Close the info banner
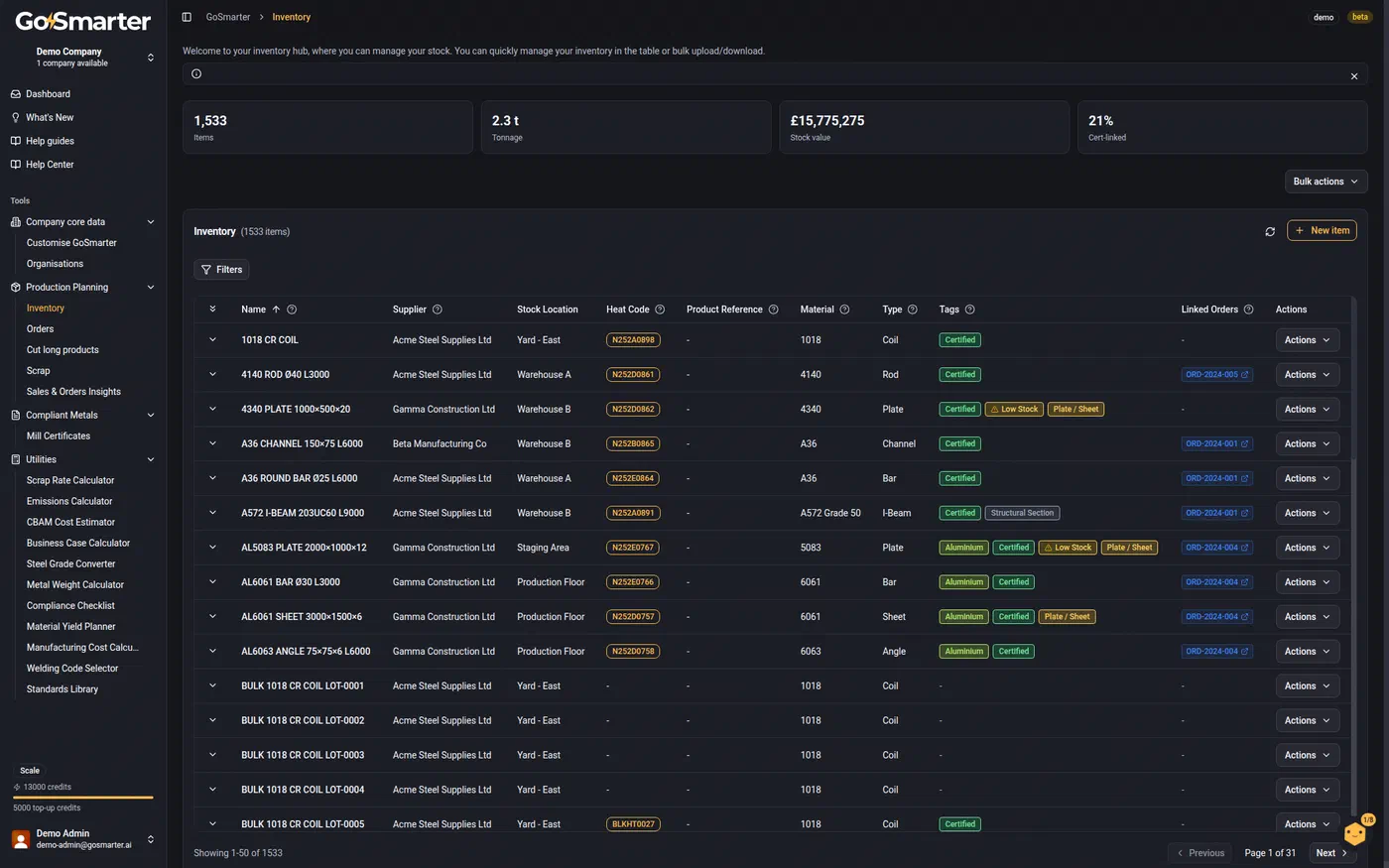The width and height of the screenshot is (1389, 868). point(1354,75)
